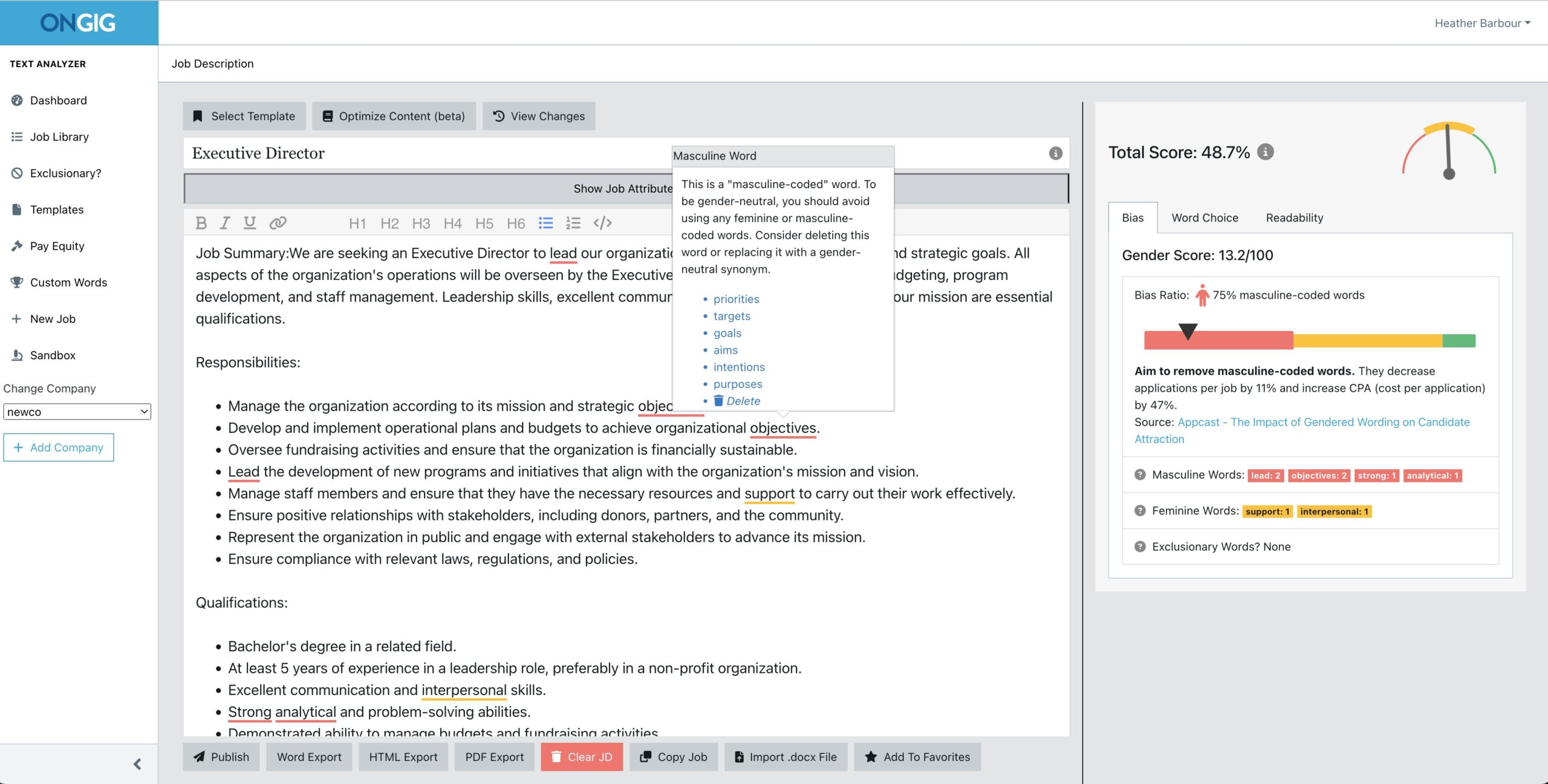This screenshot has height=784, width=1548.
Task: Replace with 'purposes' suggestion
Action: [x=738, y=384]
